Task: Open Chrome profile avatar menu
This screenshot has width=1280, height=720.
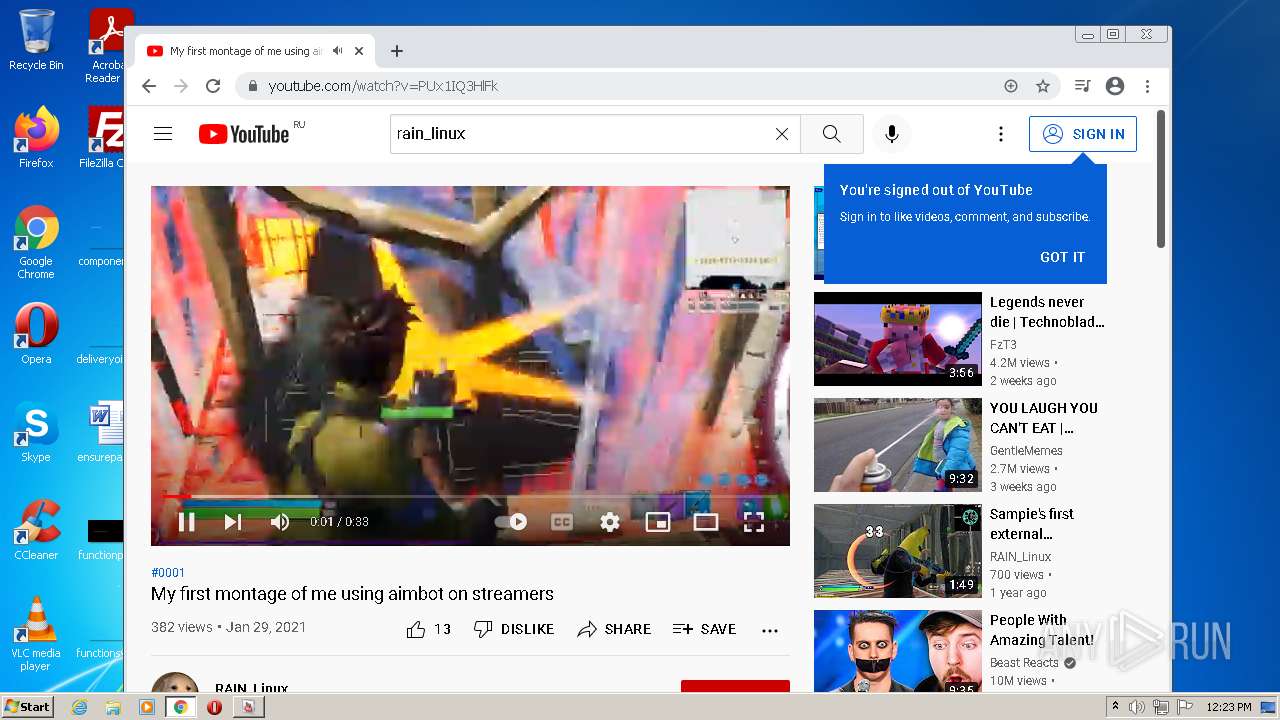Action: click(x=1115, y=86)
